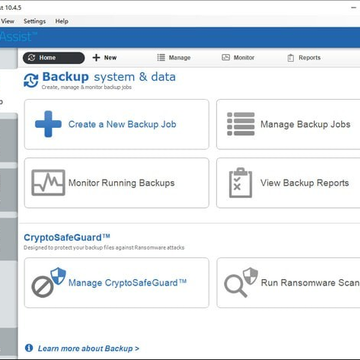Click the info icon beside Learn more

(29, 348)
